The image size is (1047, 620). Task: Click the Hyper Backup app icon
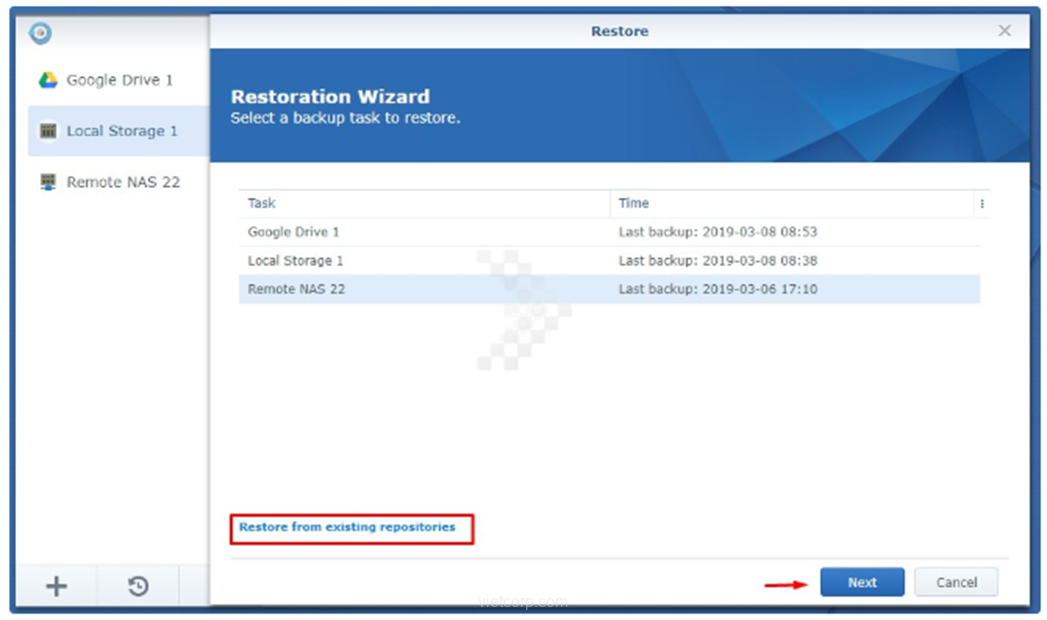40,33
